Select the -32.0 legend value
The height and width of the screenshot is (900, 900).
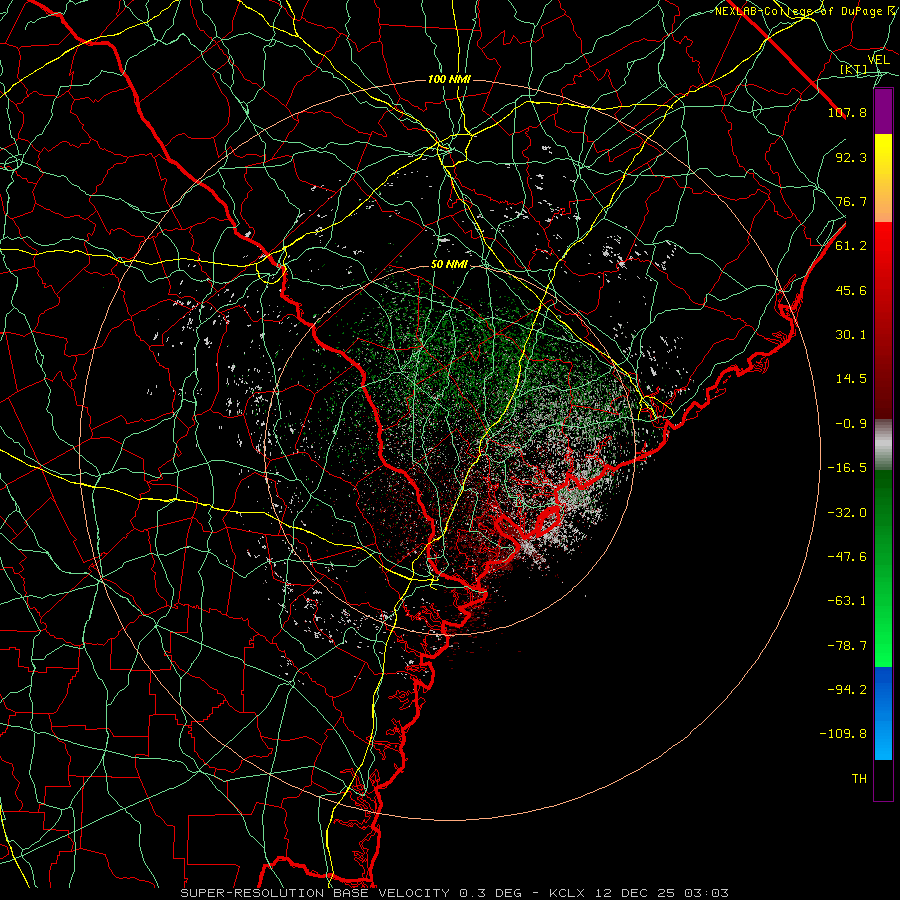[847, 513]
